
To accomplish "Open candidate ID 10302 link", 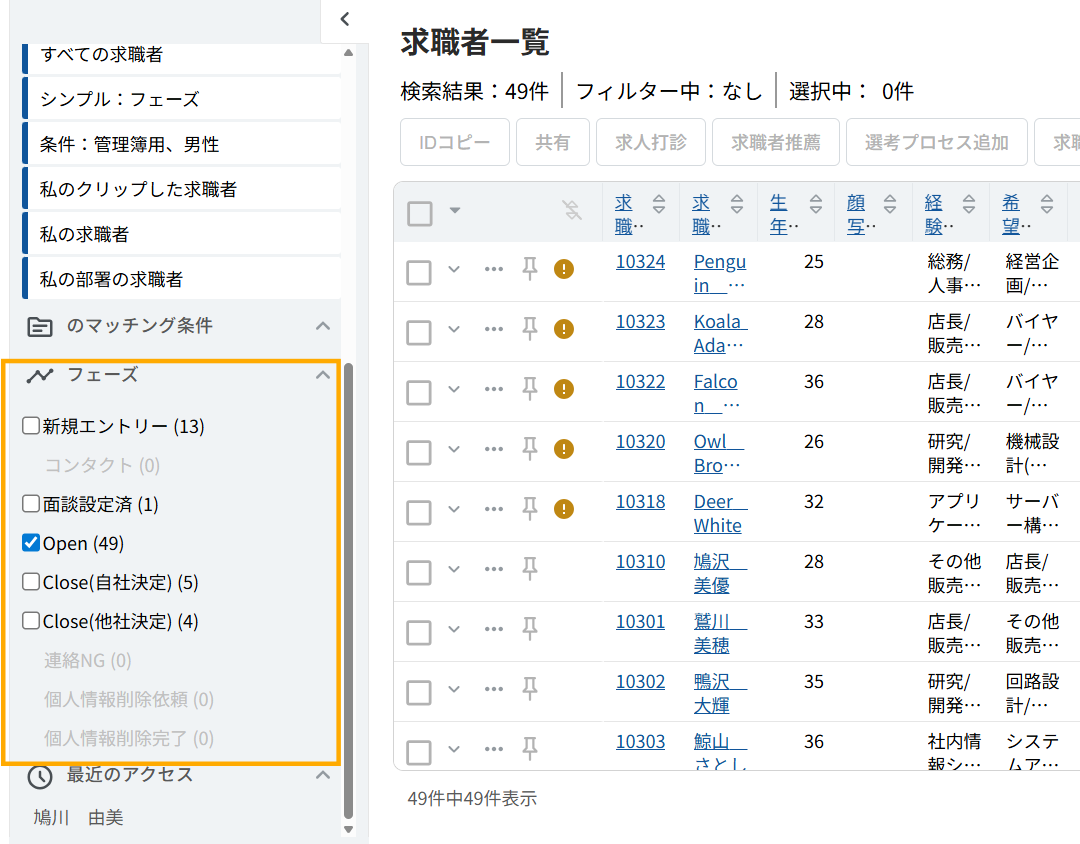I will pyautogui.click(x=640, y=682).
